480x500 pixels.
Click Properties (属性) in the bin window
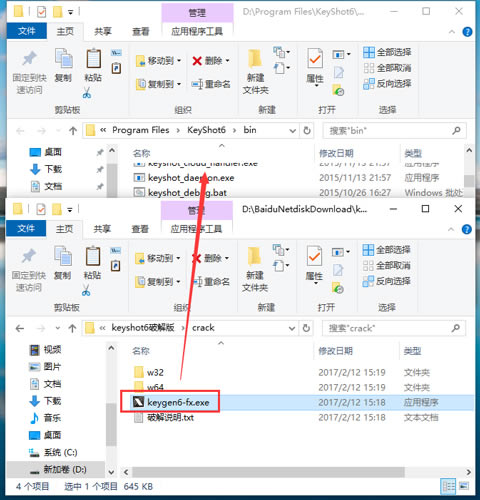point(315,67)
